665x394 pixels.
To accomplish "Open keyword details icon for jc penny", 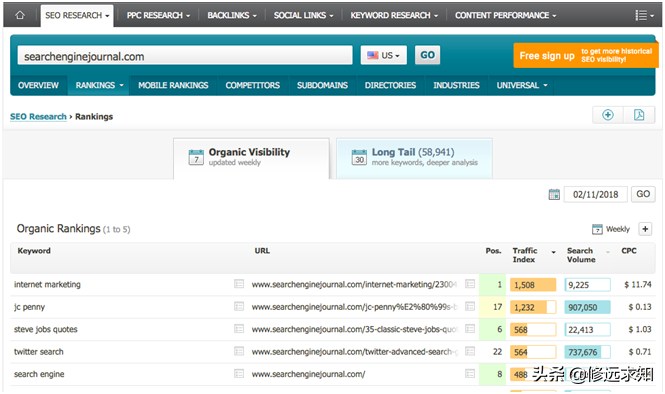I will [239, 306].
